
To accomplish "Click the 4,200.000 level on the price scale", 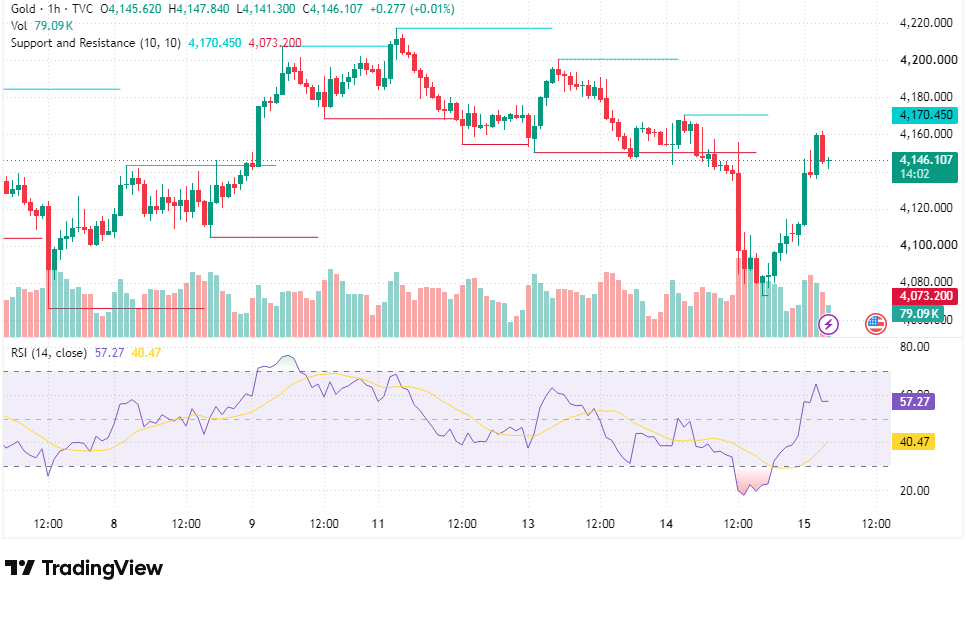I will pyautogui.click(x=928, y=60).
